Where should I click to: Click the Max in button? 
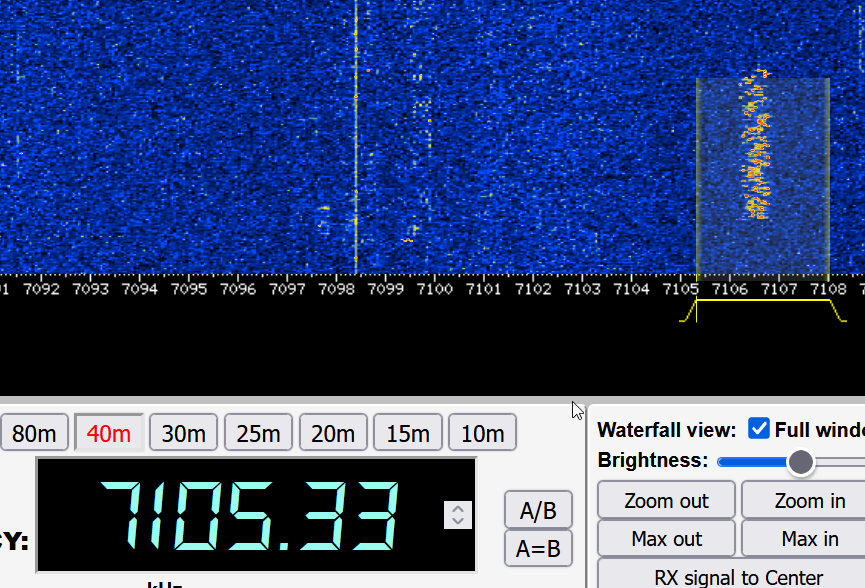tap(809, 539)
